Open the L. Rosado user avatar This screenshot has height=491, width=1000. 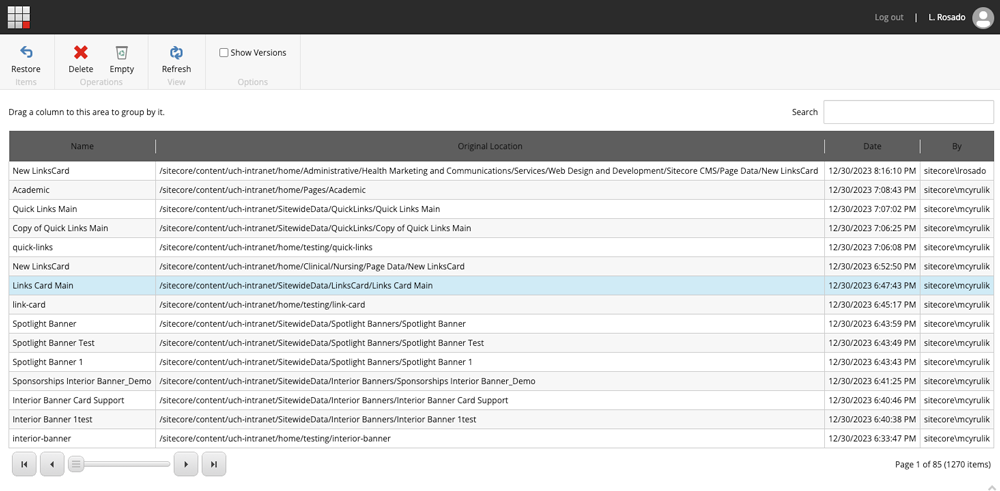[982, 18]
